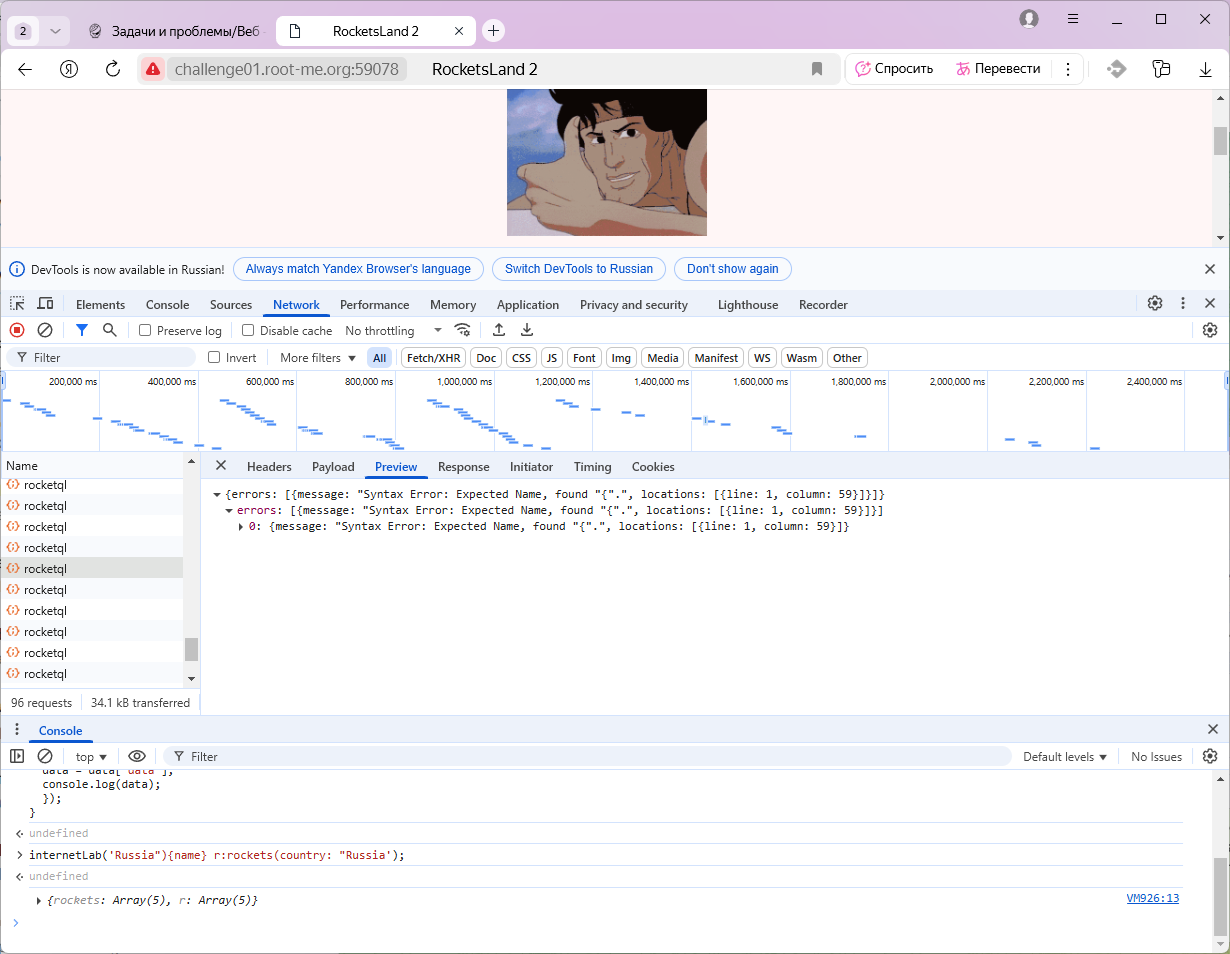Viewport: 1230px width, 954px height.
Task: Open the More filters dropdown
Action: point(317,358)
